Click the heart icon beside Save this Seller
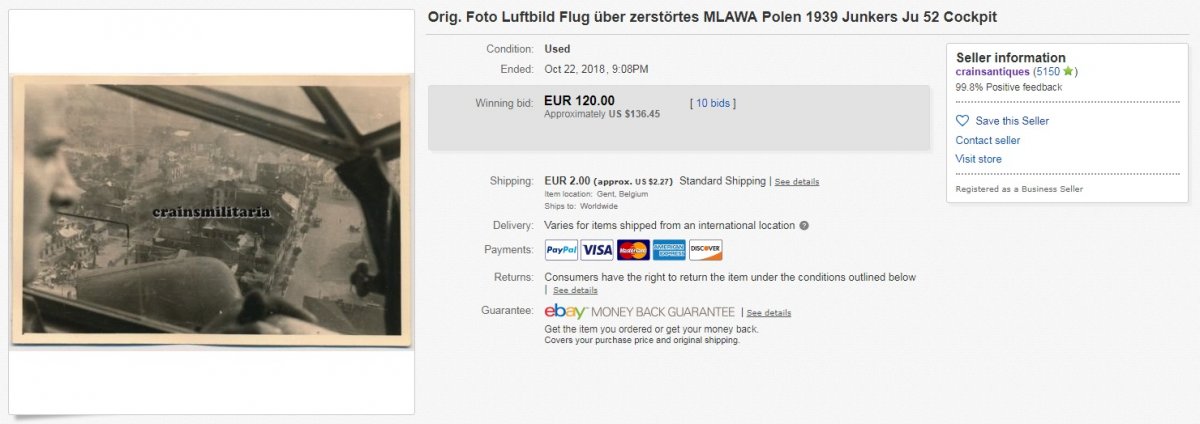 pos(963,121)
